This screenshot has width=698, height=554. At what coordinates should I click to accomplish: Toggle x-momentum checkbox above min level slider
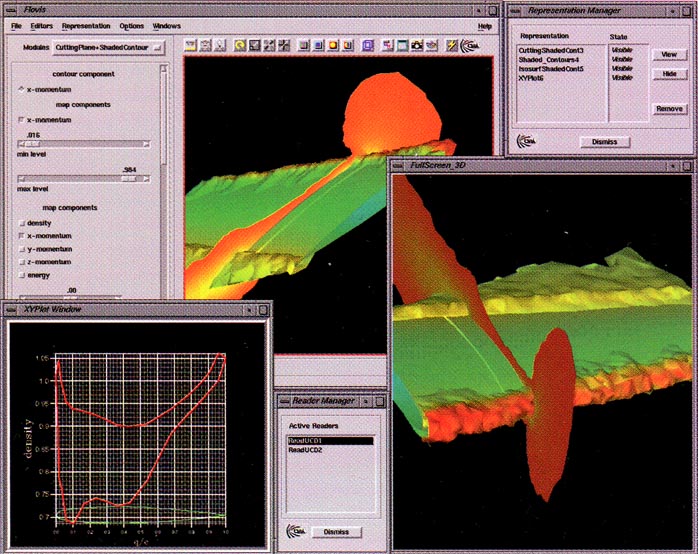click(x=21, y=120)
